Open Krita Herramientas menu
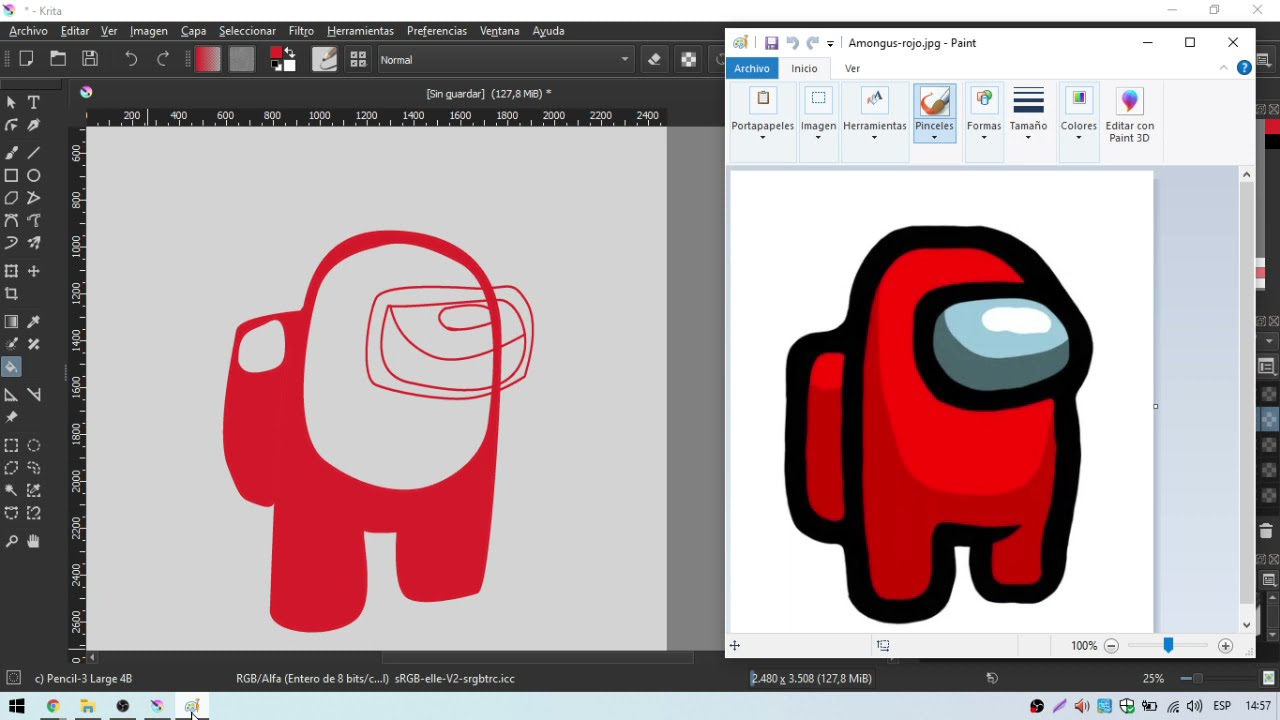Viewport: 1280px width, 720px height. [360, 31]
